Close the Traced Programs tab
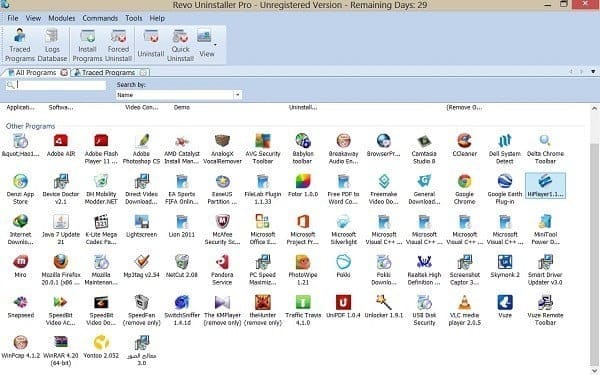This screenshot has width=600, height=375. point(143,72)
